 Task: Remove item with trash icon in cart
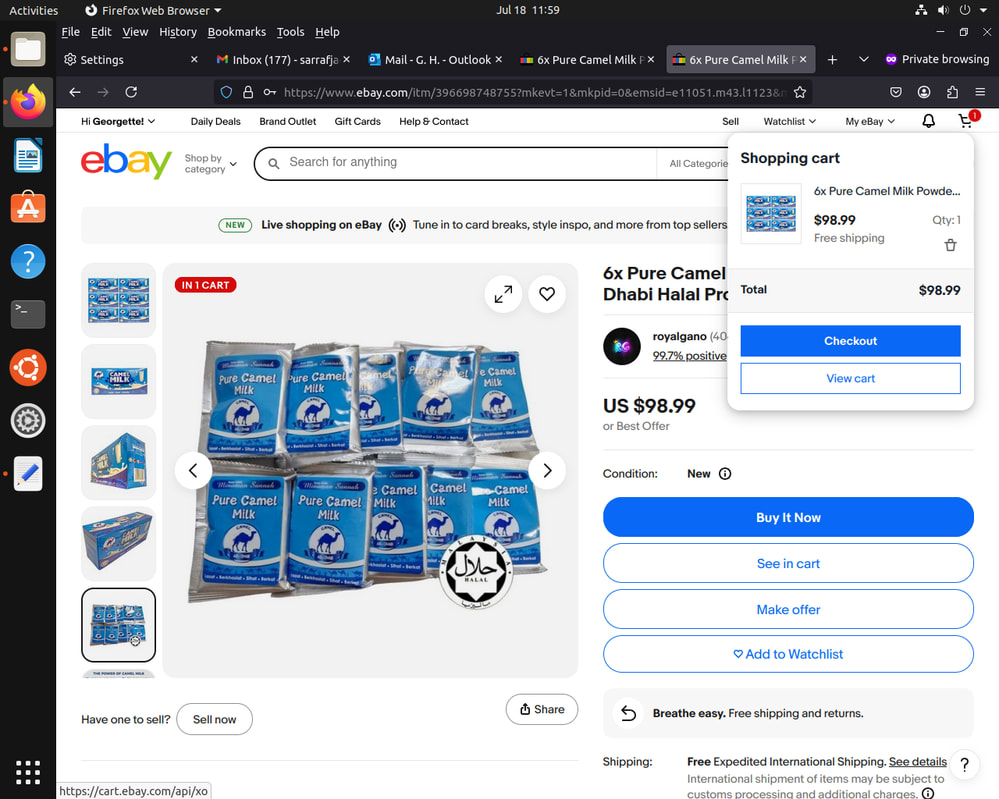[x=951, y=245]
